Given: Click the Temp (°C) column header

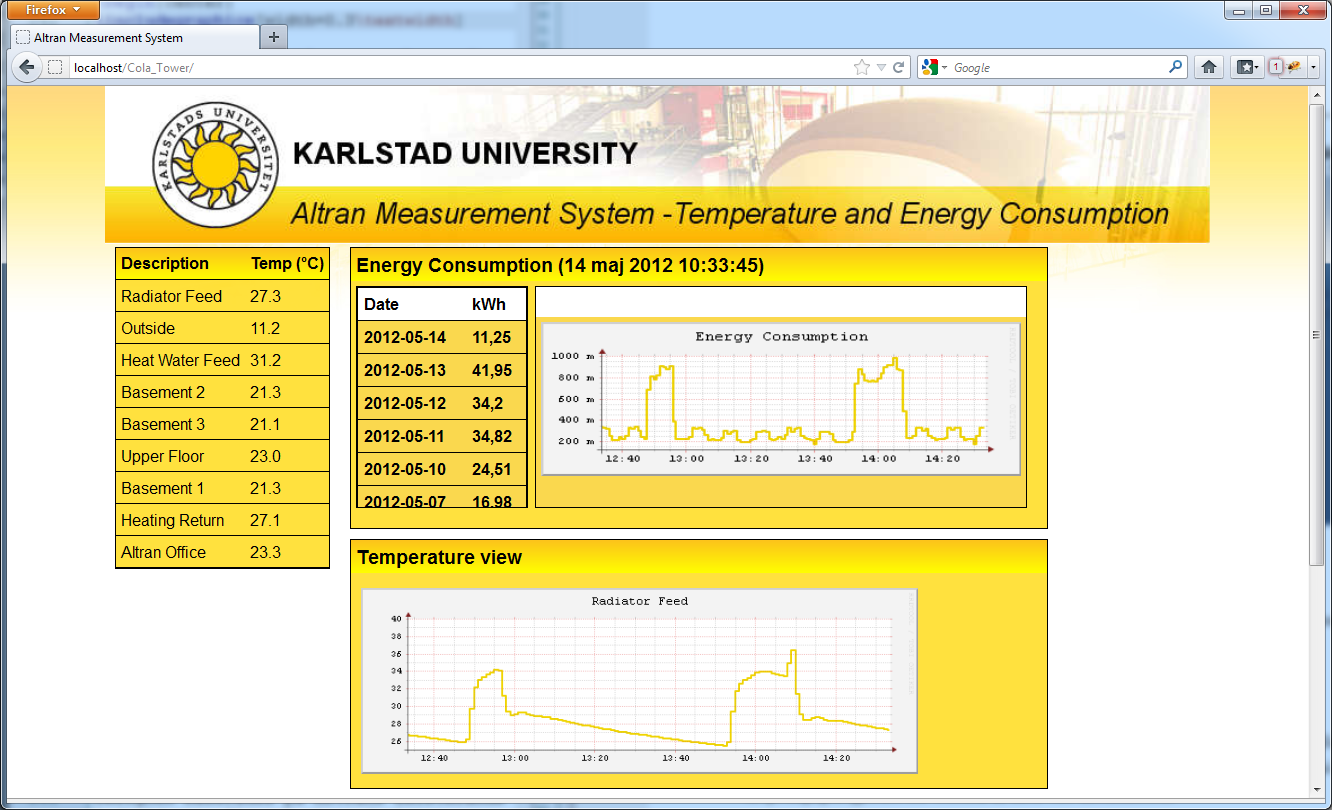Looking at the screenshot, I should [288, 264].
